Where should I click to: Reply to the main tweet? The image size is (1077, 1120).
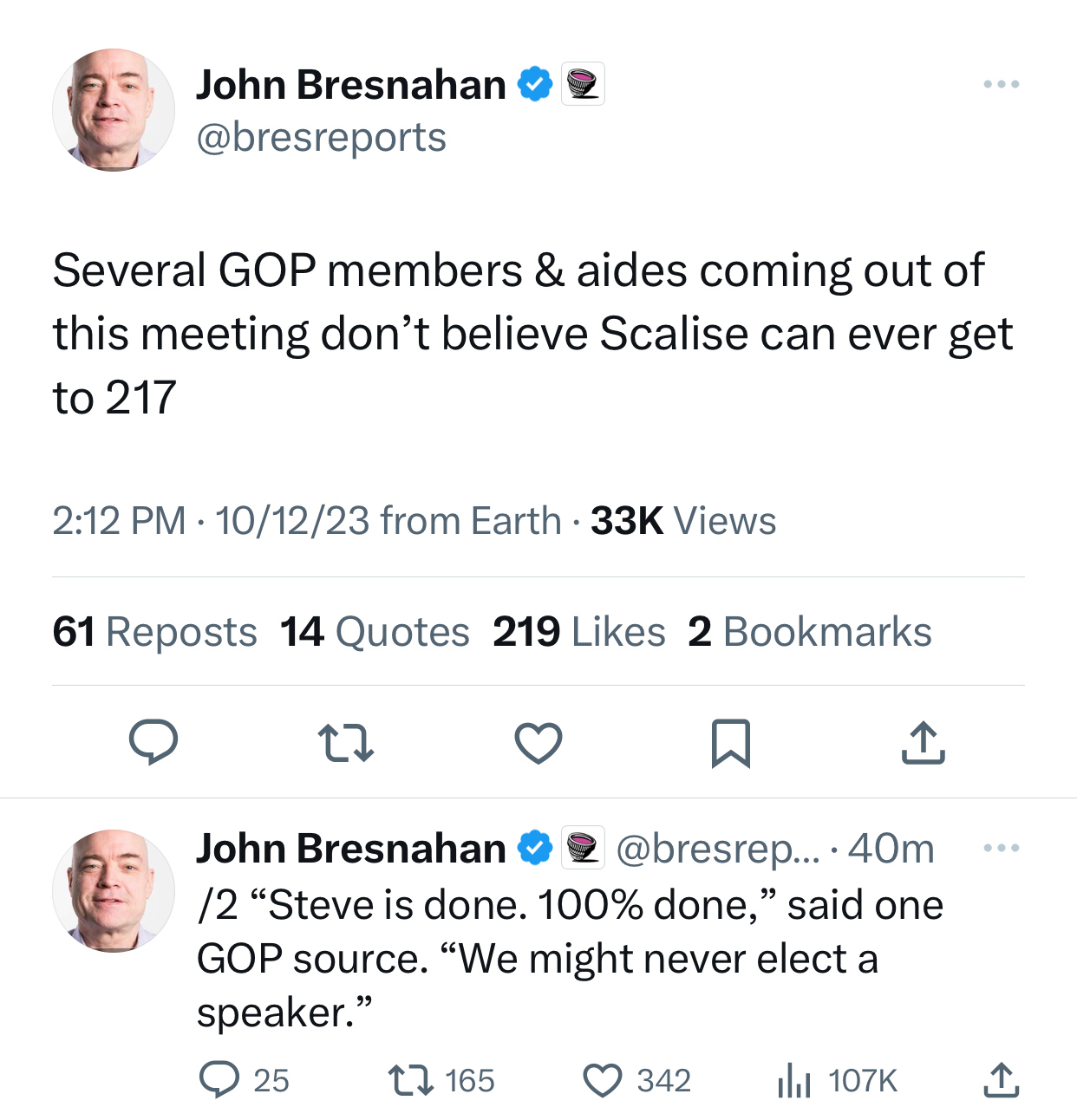153,743
